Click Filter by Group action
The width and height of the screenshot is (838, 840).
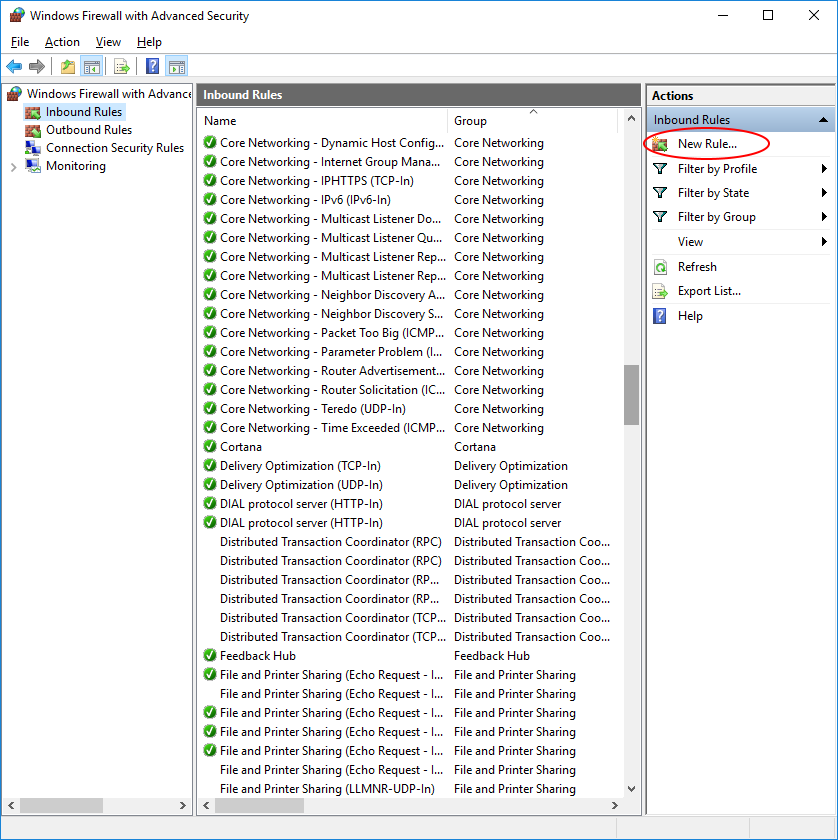click(717, 217)
